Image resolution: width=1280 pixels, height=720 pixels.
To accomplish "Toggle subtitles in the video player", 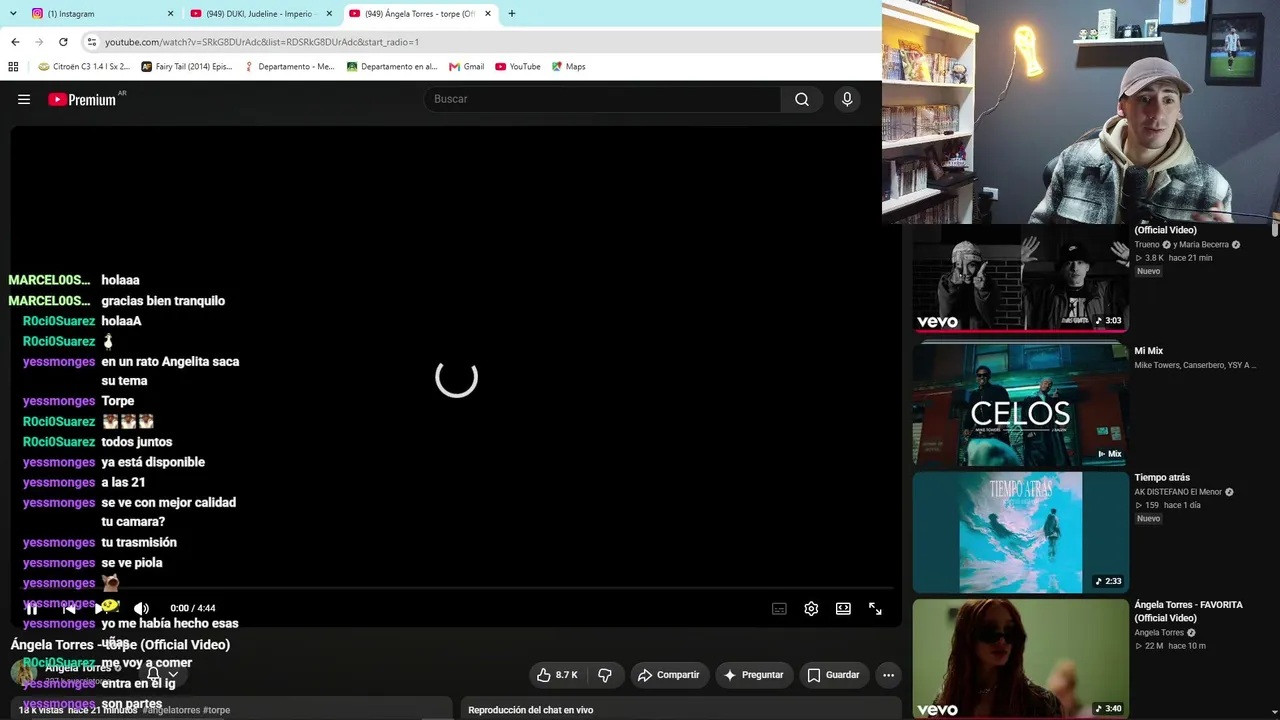I will point(779,608).
